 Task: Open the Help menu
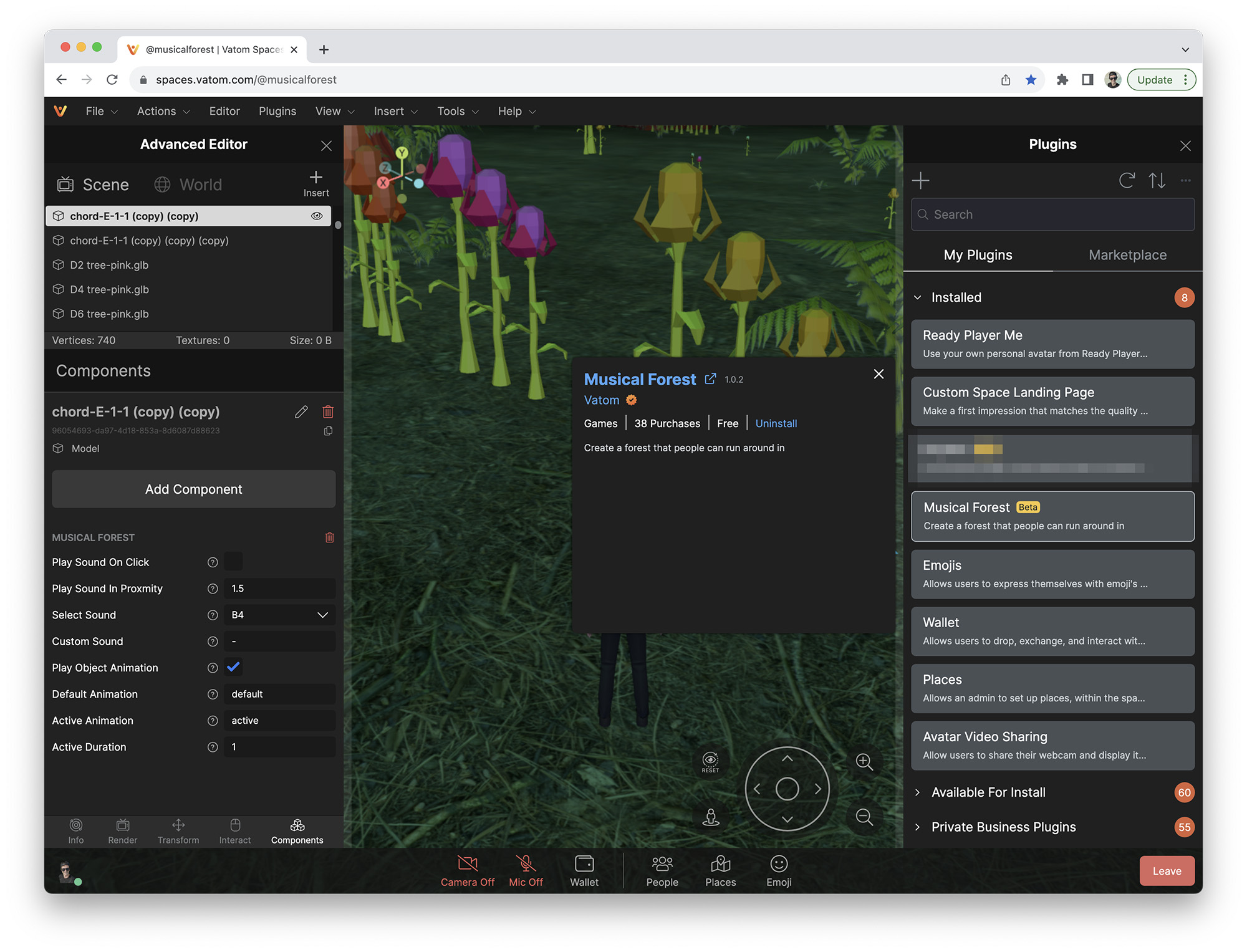516,111
